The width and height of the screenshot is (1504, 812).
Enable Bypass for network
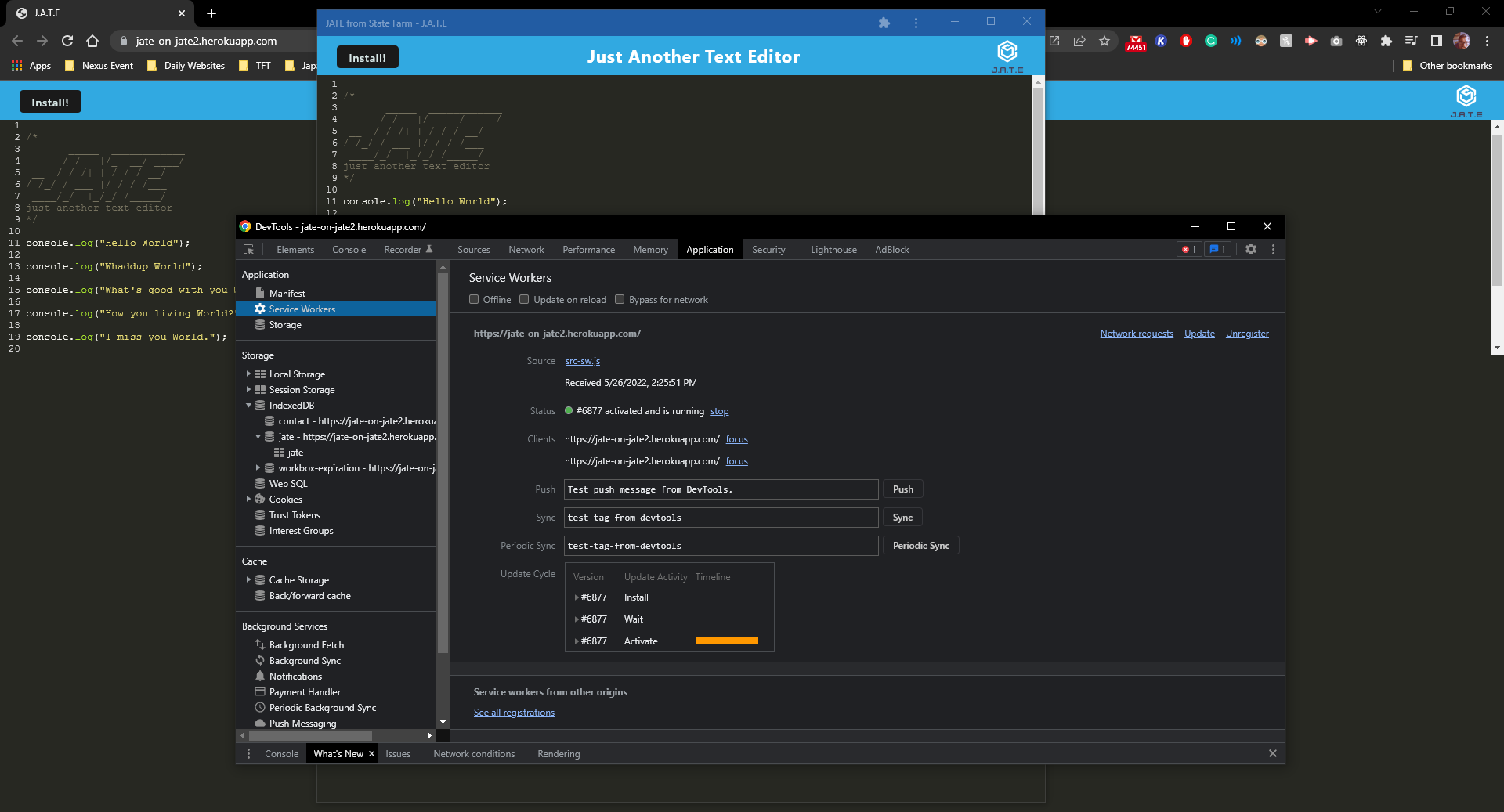(619, 299)
